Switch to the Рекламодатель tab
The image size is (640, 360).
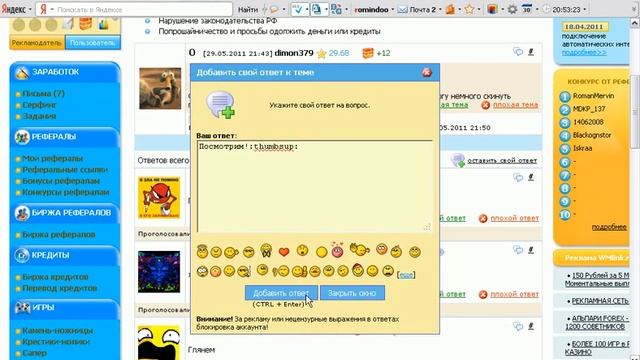37,43
